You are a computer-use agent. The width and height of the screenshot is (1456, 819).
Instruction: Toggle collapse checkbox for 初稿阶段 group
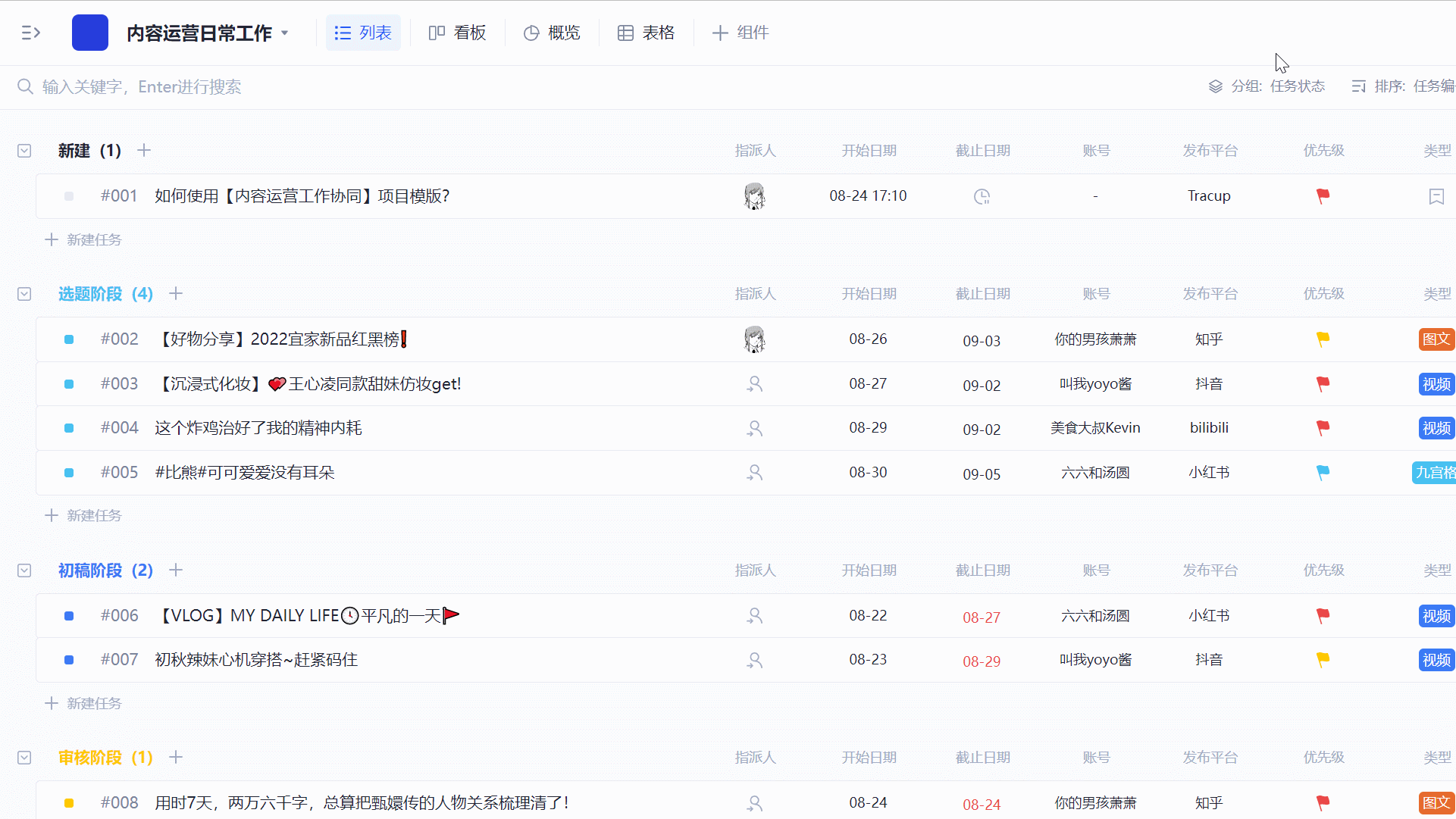[24, 570]
